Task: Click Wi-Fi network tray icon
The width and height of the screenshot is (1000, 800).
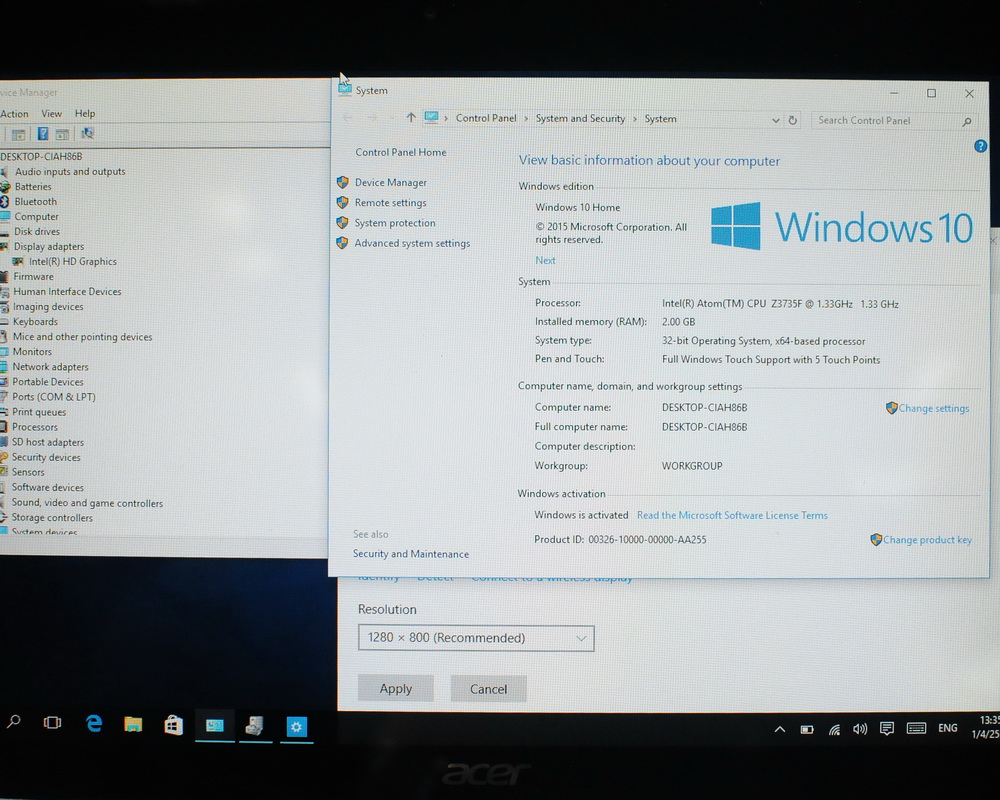Action: tap(834, 729)
